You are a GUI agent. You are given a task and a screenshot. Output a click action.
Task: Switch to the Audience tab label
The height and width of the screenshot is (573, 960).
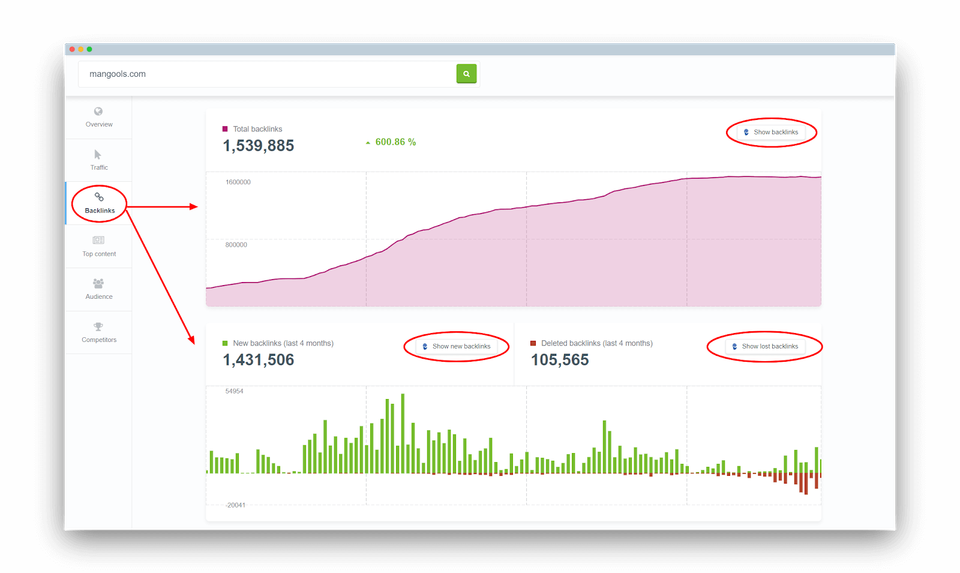[x=99, y=297]
